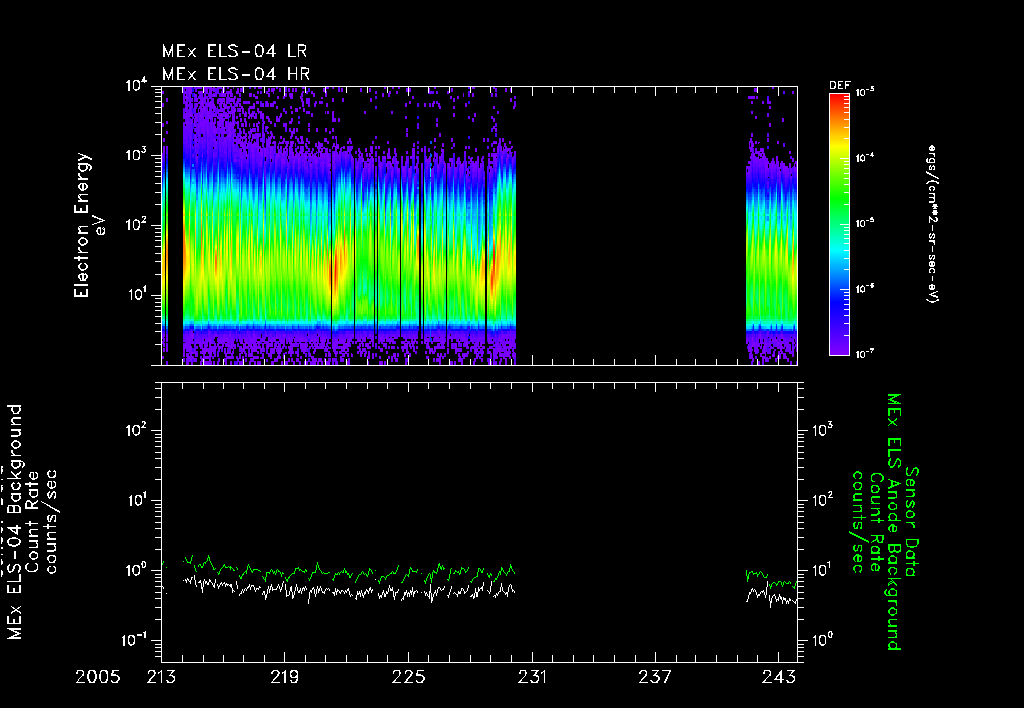Click the white background count trace near day 243
The height and width of the screenshot is (708, 1024).
[771, 597]
